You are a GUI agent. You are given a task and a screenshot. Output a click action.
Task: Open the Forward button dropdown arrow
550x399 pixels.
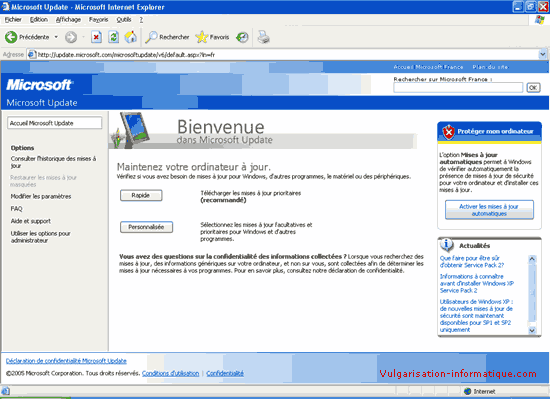click(x=83, y=37)
